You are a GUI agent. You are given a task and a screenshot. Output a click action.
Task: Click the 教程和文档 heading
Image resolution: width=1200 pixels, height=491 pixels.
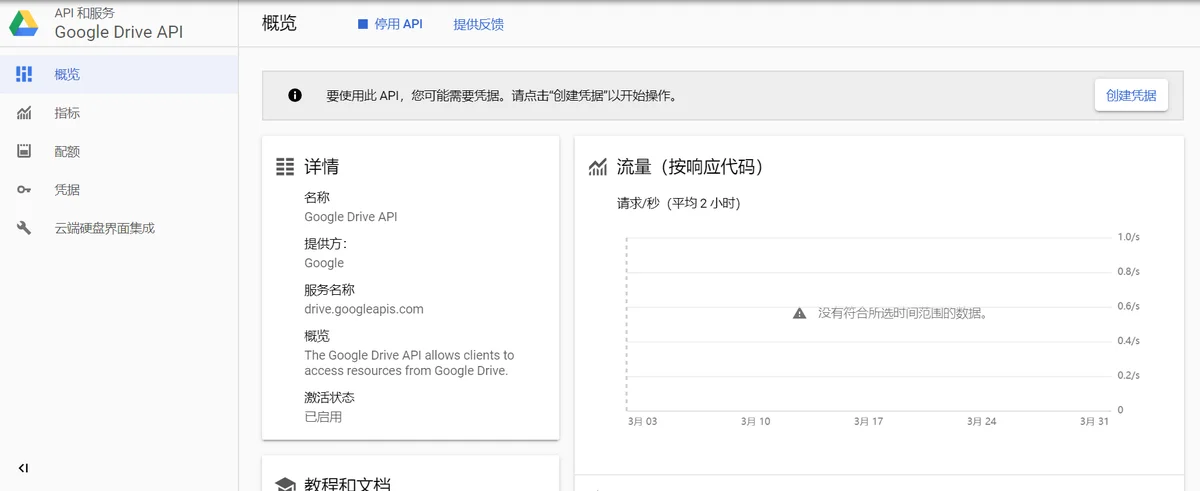pyautogui.click(x=347, y=484)
